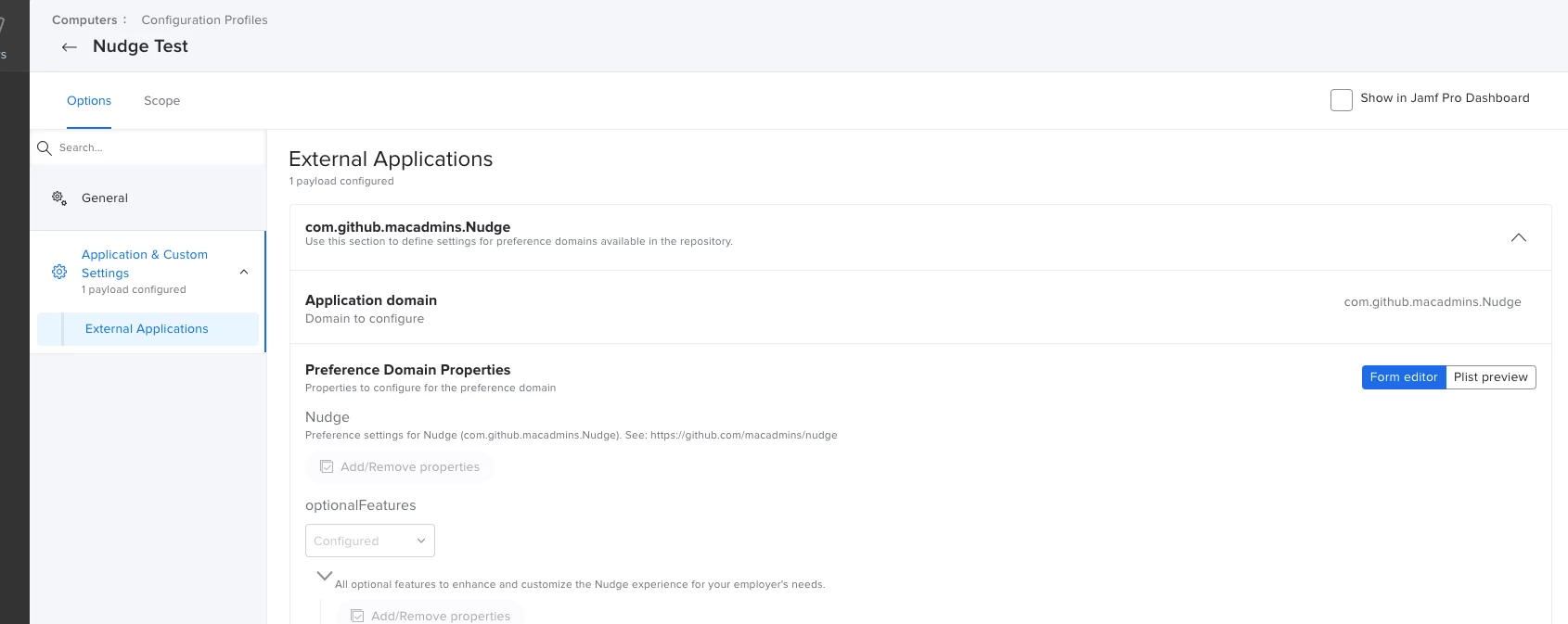Click the icon on Add/Remove properties under optionalFeatures
Screen dimensions: 1568x624
[x=357, y=616]
